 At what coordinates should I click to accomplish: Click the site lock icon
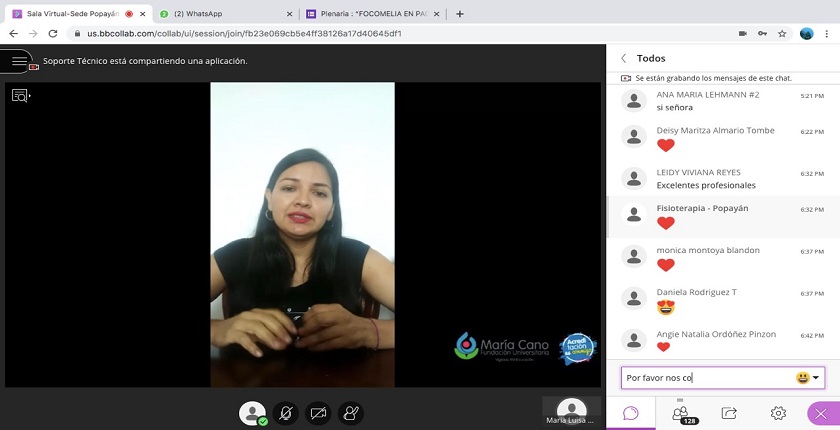click(77, 33)
